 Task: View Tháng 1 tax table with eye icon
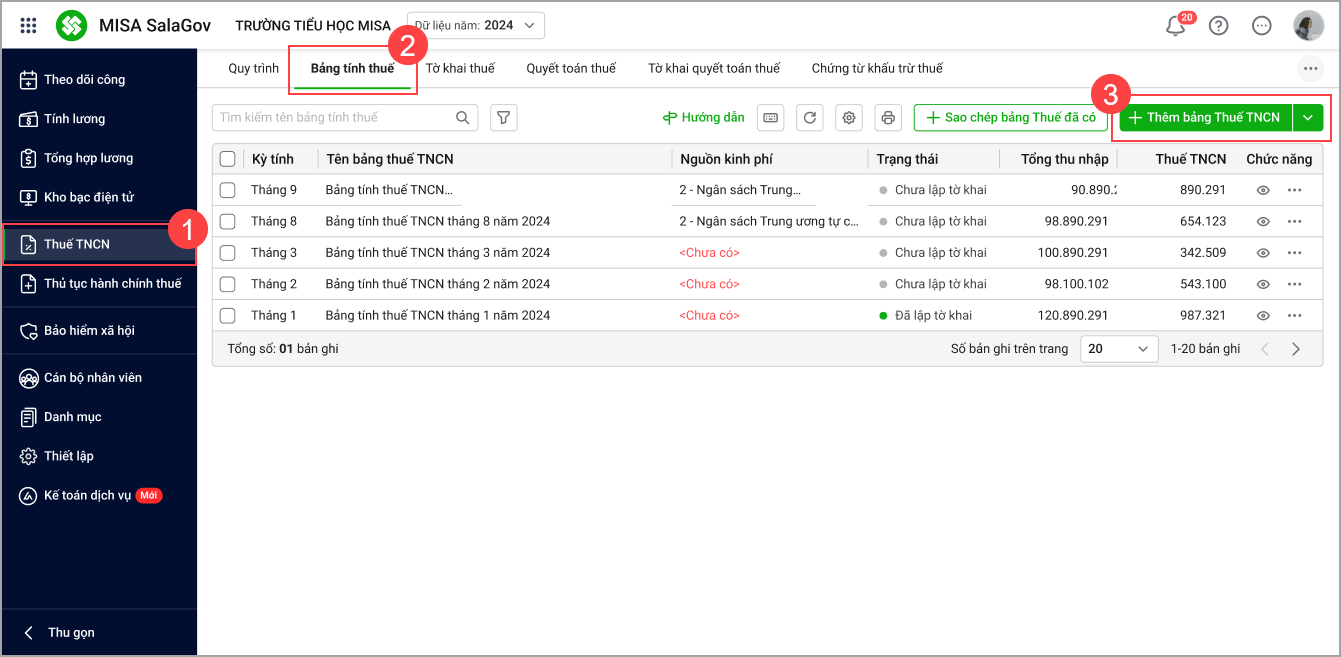coord(1263,316)
